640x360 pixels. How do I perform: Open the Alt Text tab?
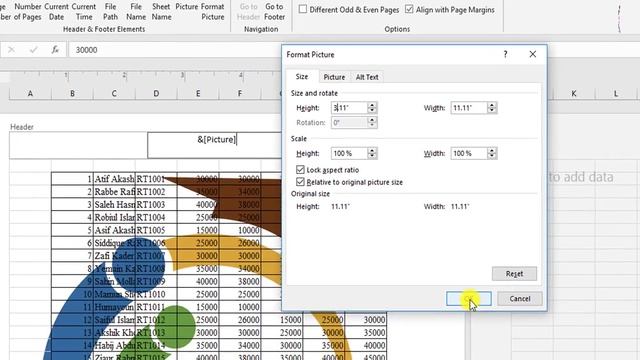click(367, 77)
